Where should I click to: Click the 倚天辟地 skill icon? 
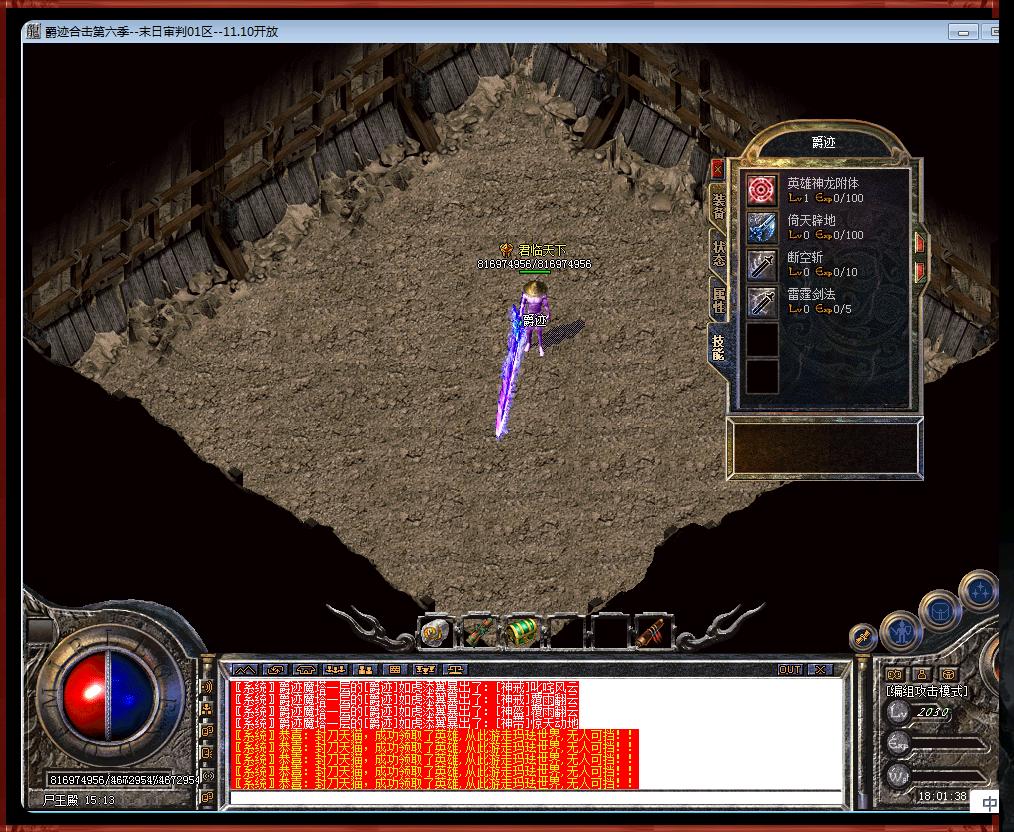pyautogui.click(x=763, y=227)
